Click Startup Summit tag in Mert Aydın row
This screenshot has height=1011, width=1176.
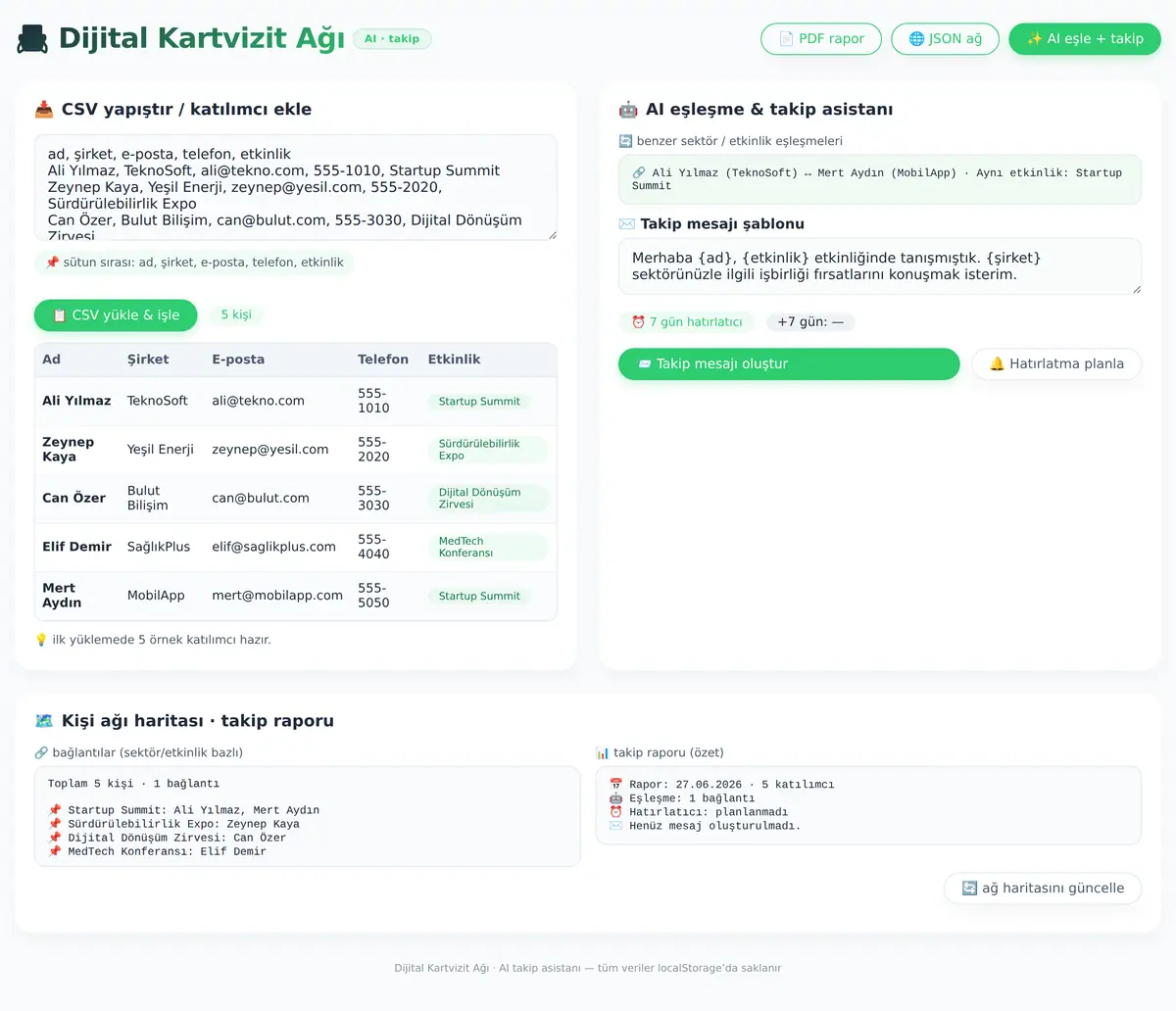(x=479, y=596)
